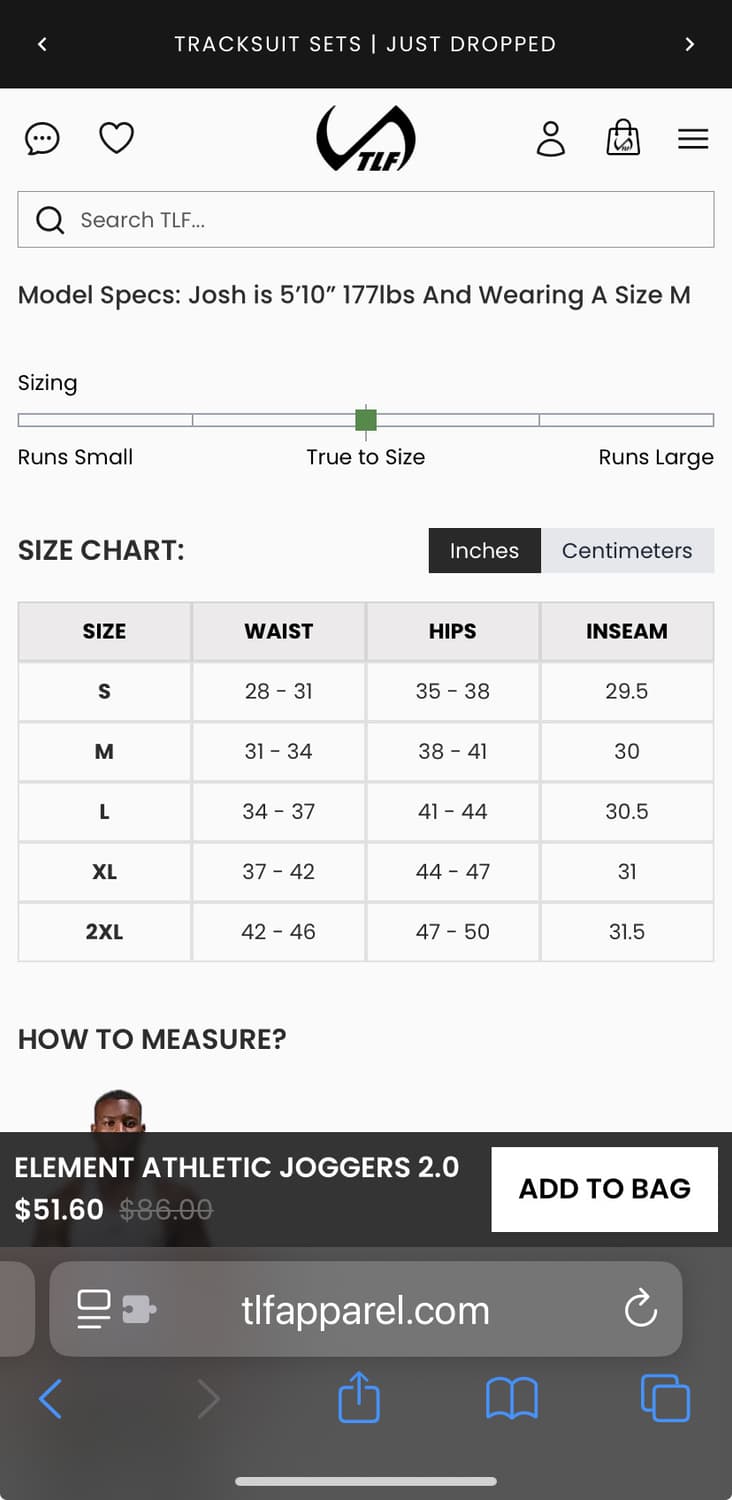Tap the search magnifier icon

[49, 220]
